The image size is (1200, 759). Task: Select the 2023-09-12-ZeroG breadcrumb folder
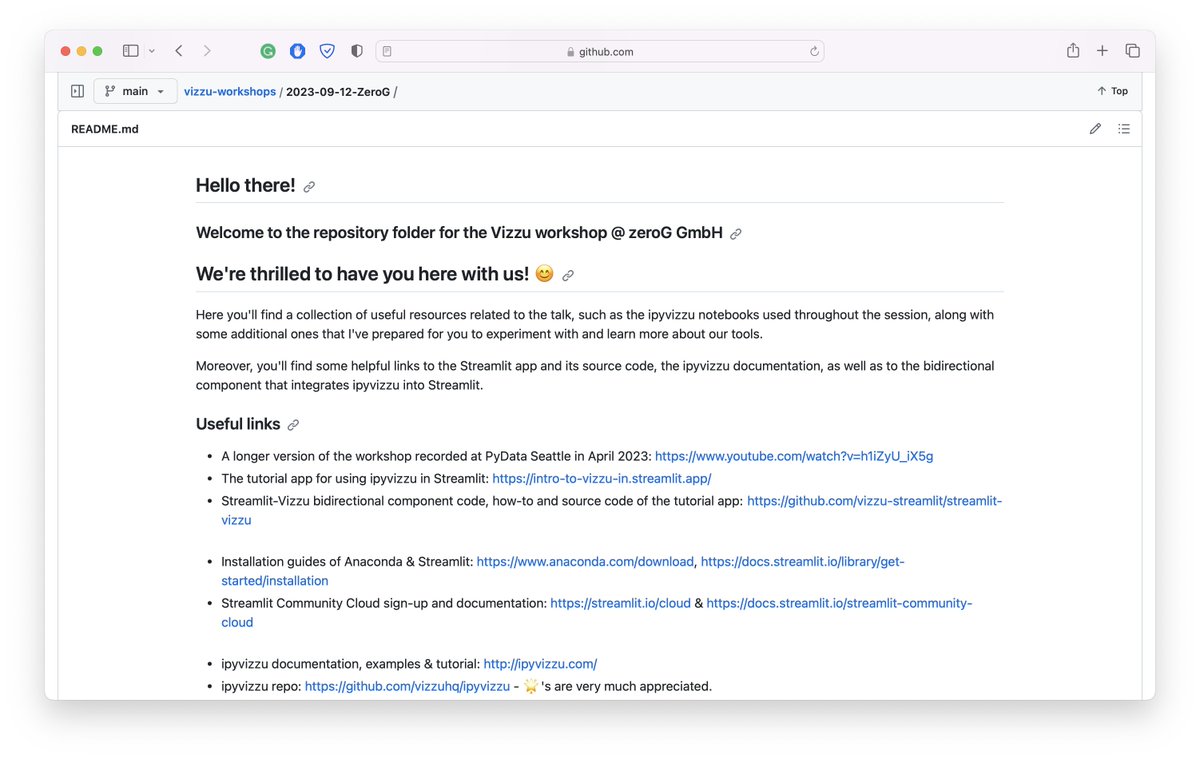pyautogui.click(x=338, y=92)
